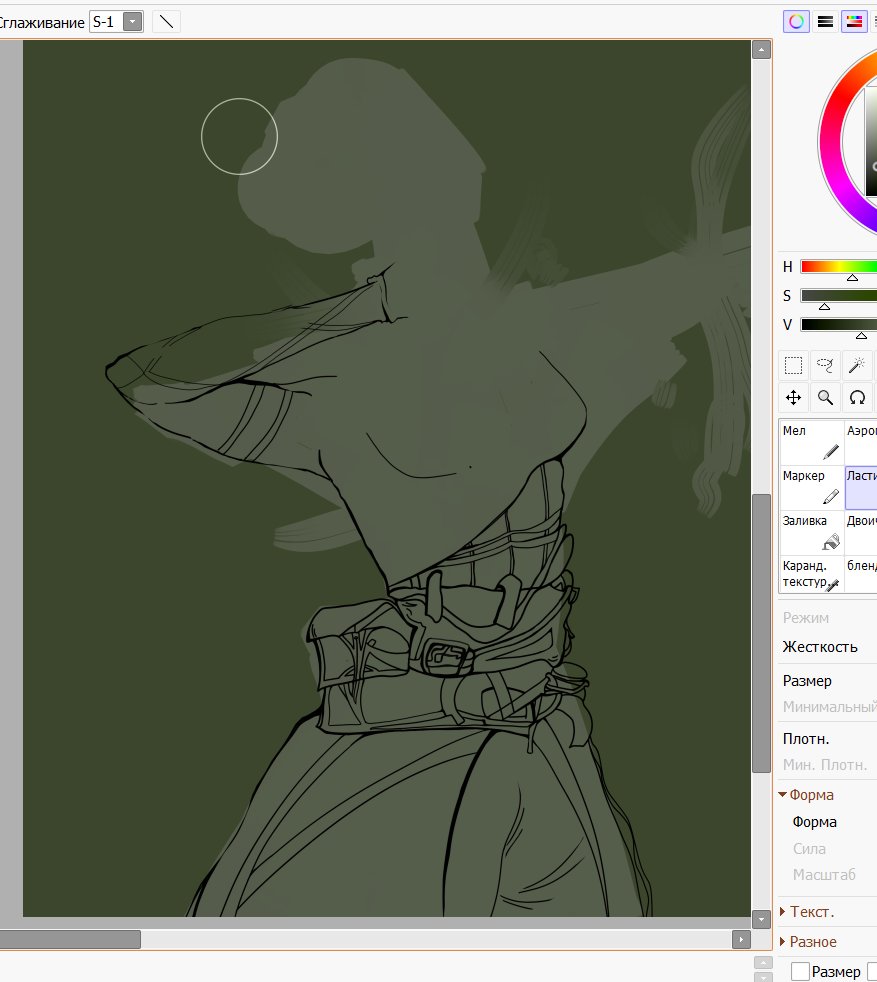Click the Жесткость setting label
Viewport: 877px width, 982px height.
pyautogui.click(x=820, y=647)
